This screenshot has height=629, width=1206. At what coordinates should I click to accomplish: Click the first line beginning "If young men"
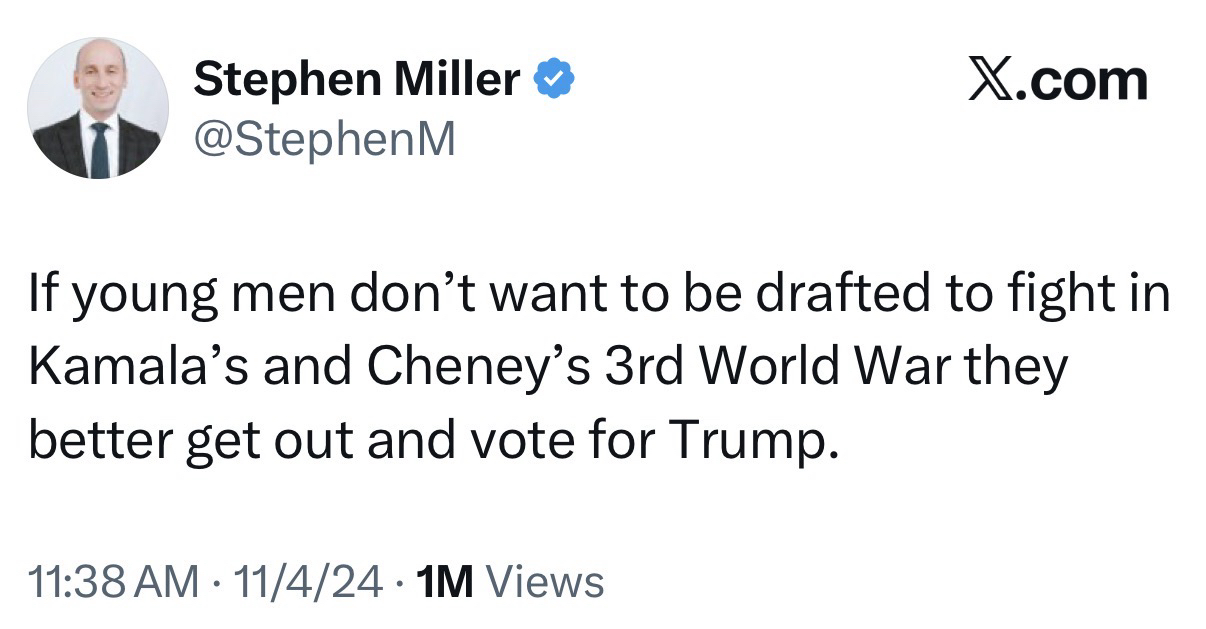pyautogui.click(x=600, y=300)
